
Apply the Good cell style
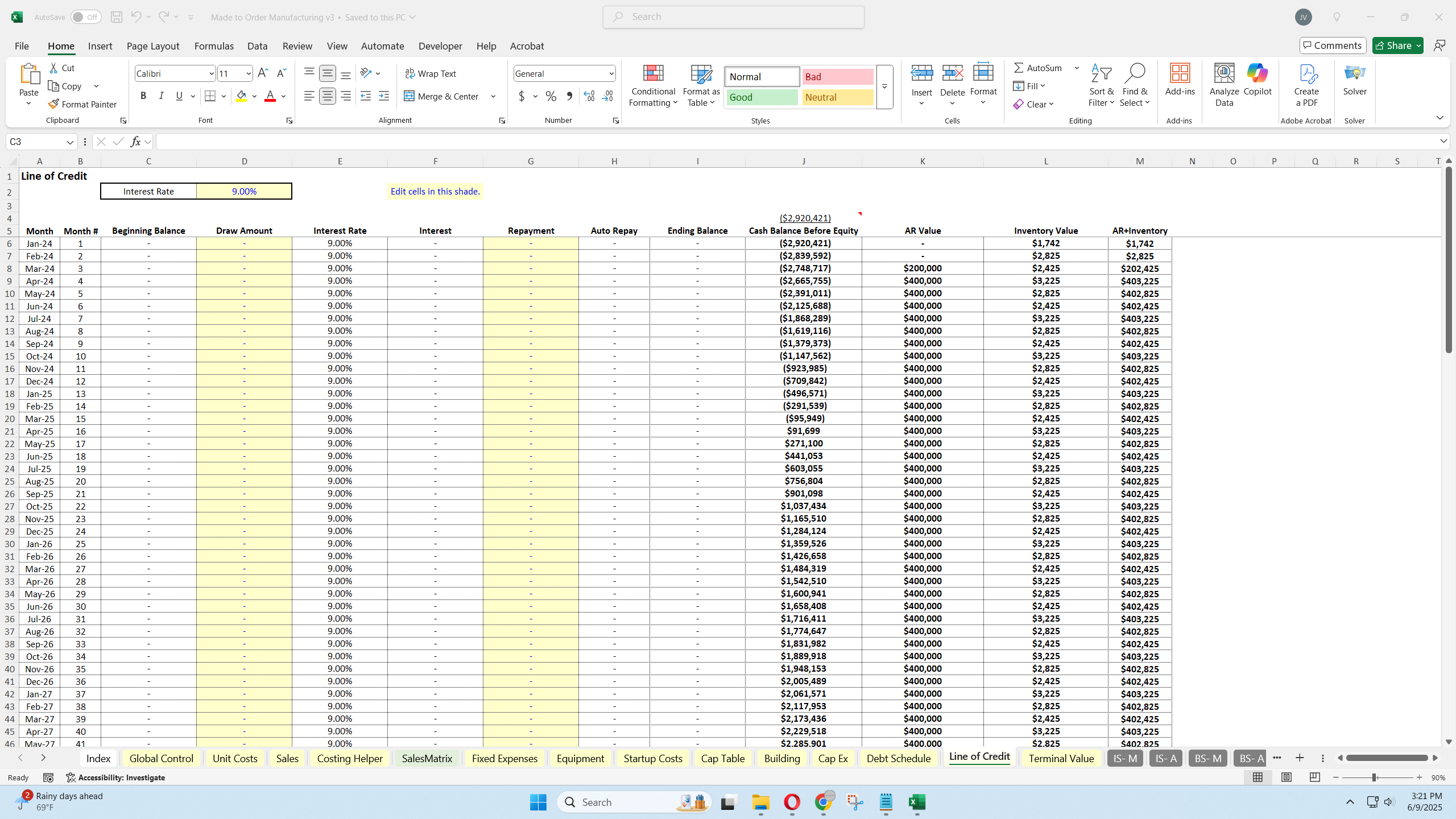tap(761, 97)
